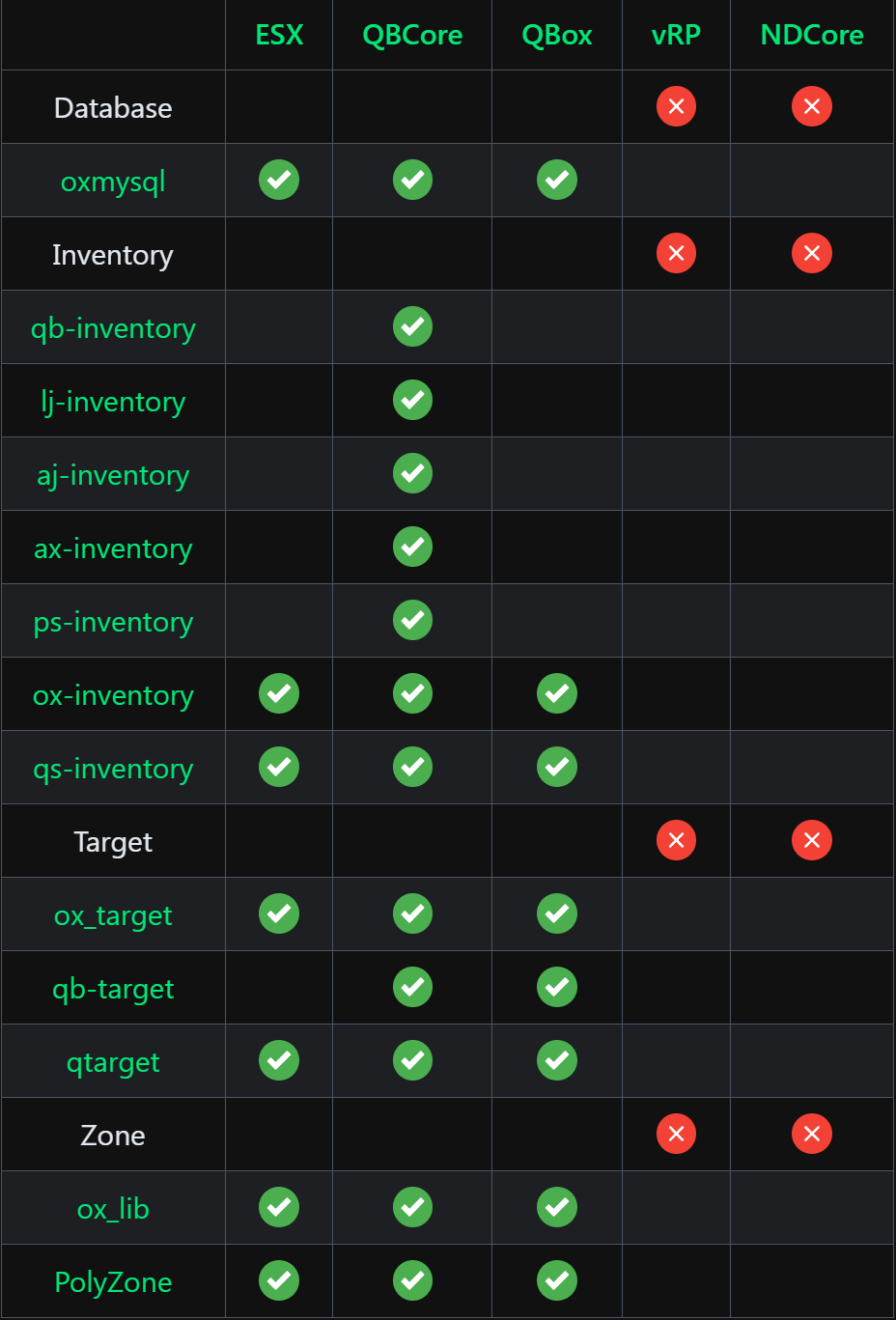
Task: Click the red X for Zone under NDCore
Action: click(x=812, y=1134)
